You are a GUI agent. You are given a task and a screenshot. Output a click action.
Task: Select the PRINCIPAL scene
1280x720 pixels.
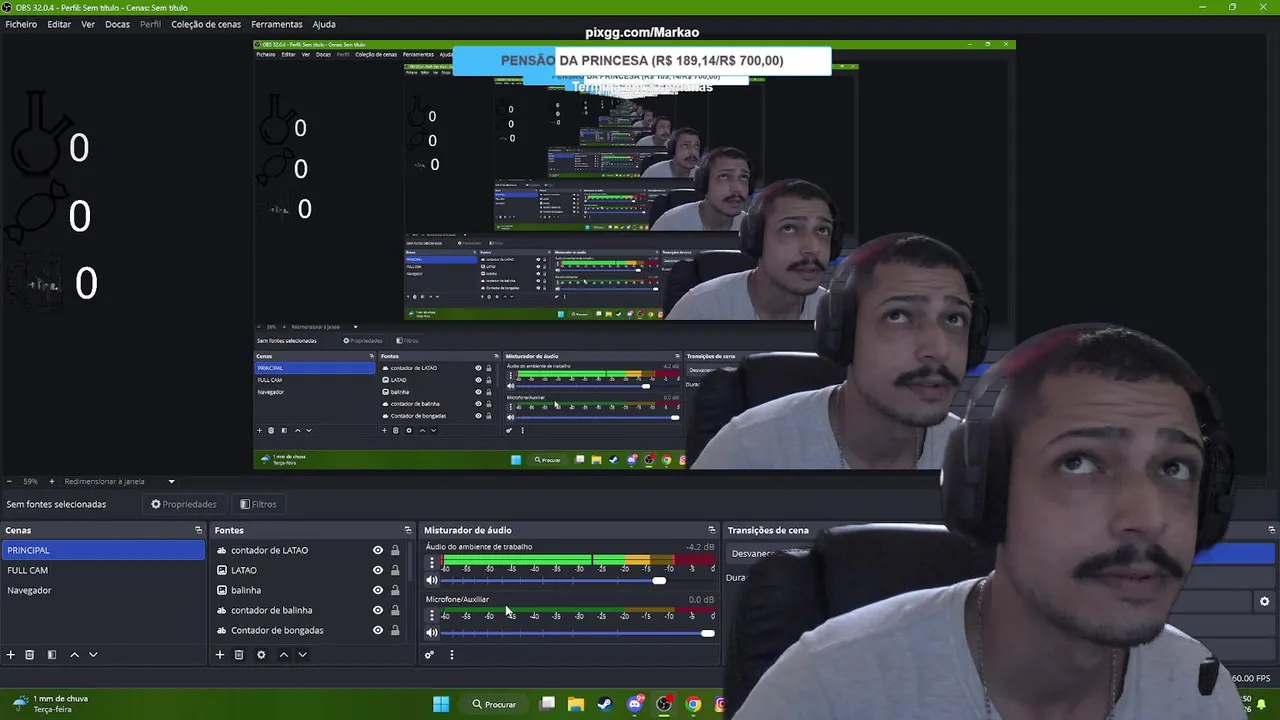102,550
